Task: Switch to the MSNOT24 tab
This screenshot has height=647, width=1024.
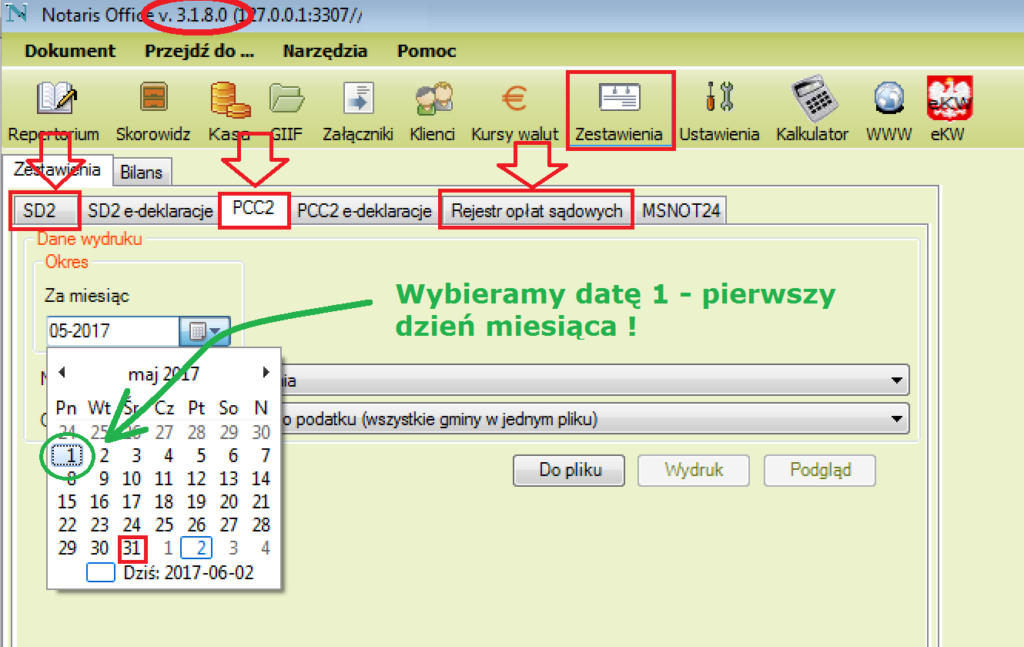Action: point(681,211)
